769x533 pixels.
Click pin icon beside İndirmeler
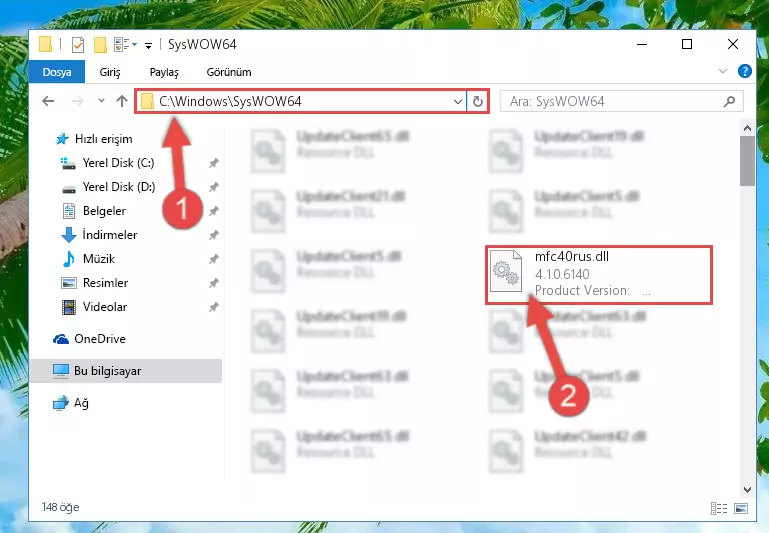213,235
